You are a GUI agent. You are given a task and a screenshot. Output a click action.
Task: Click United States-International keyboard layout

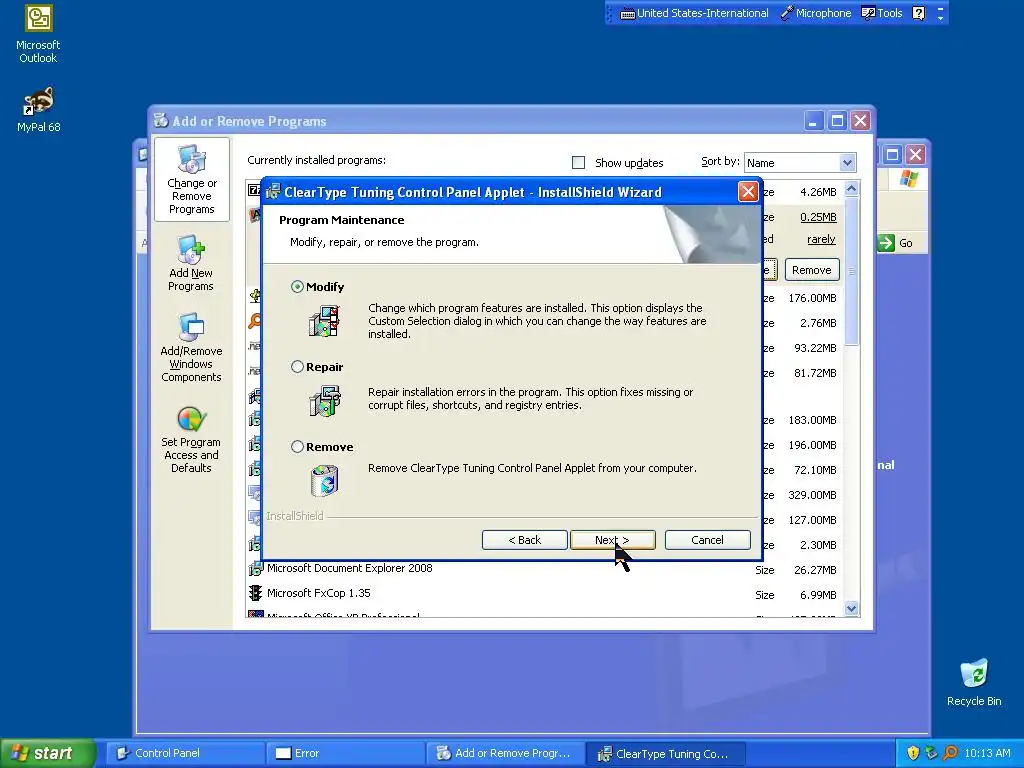pos(694,13)
